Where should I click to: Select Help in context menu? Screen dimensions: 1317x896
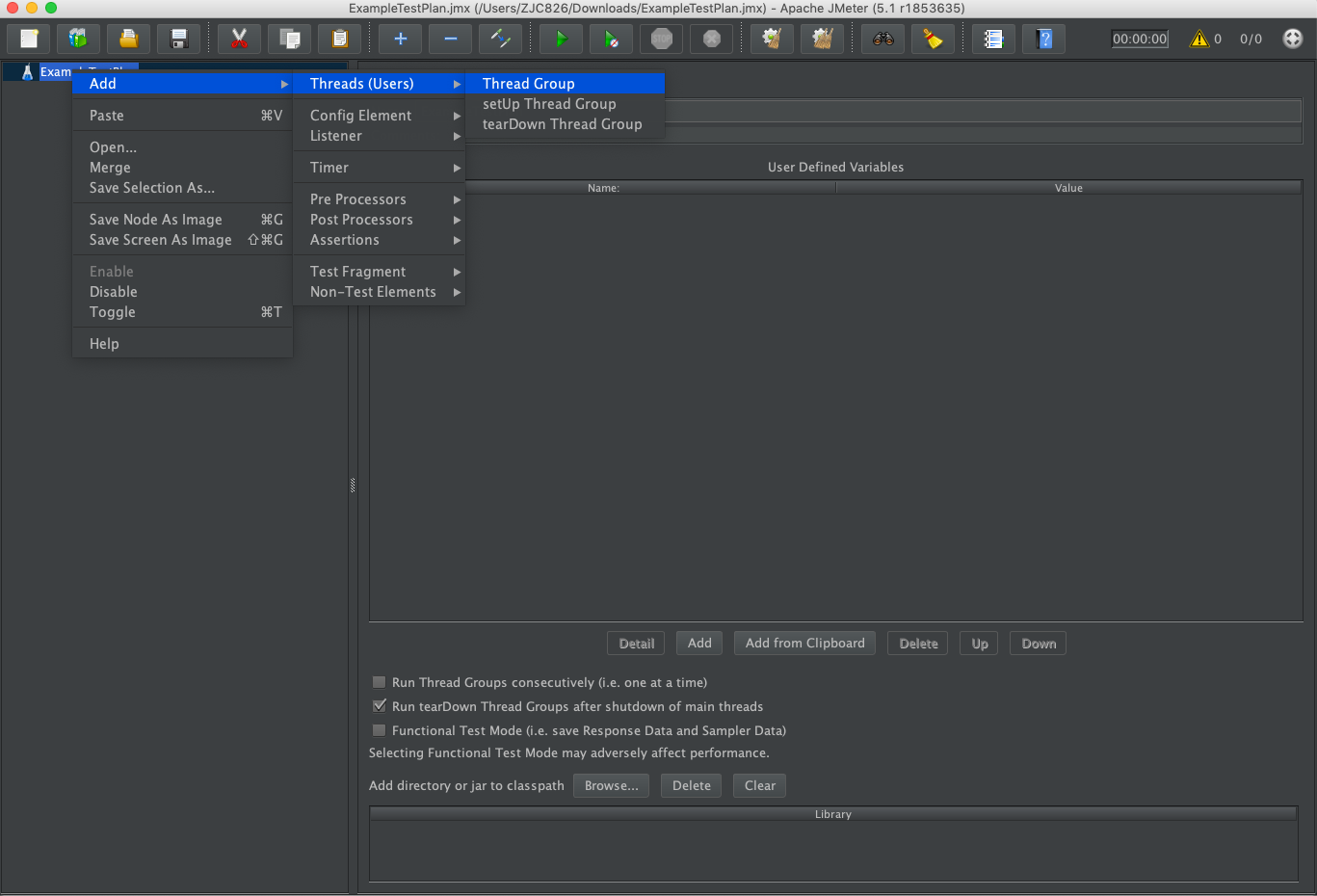[182, 344]
